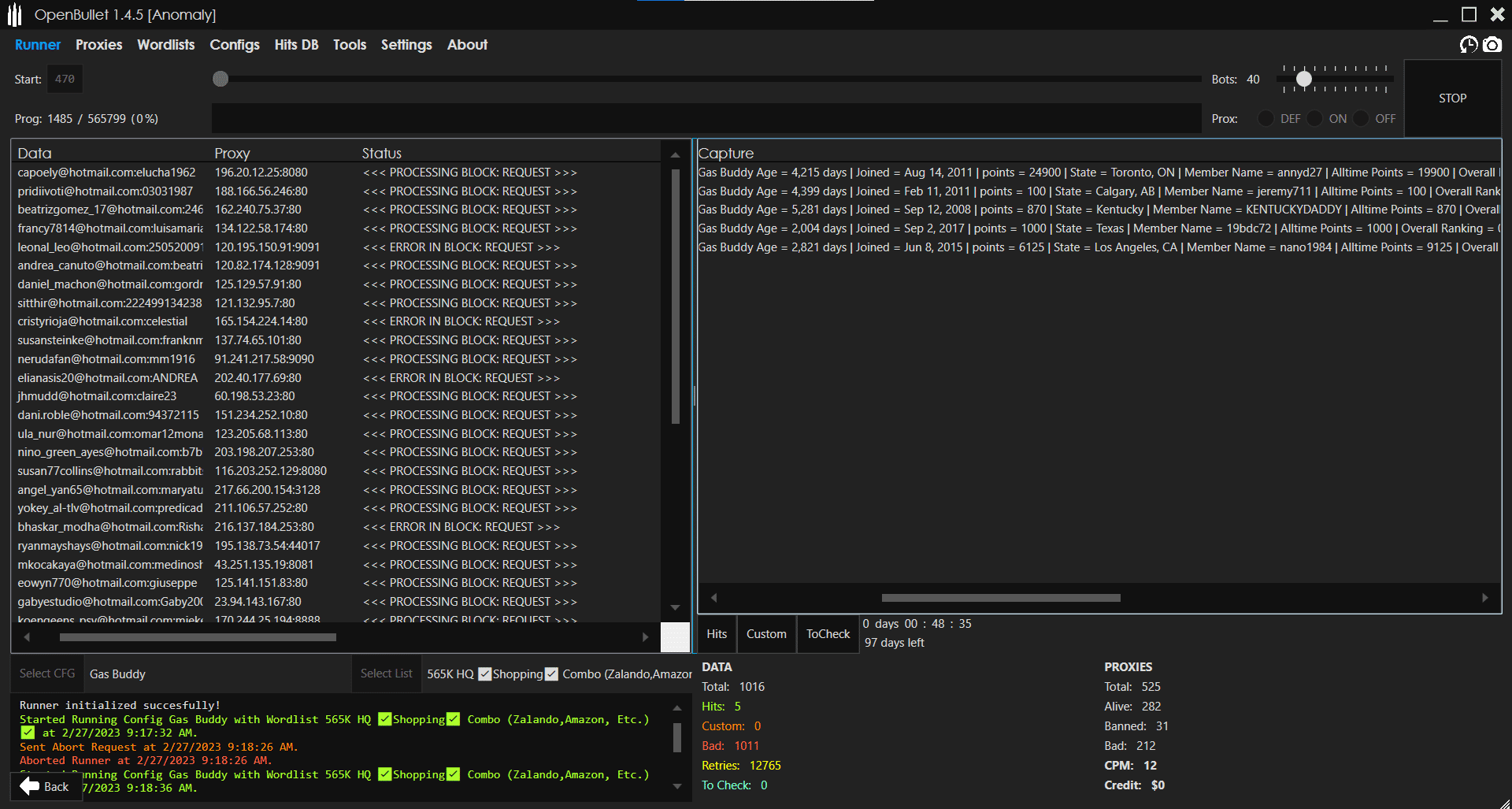Screen dimensions: 1512x809
Task: Select the DEF proxy mode radio button
Action: [x=1266, y=119]
